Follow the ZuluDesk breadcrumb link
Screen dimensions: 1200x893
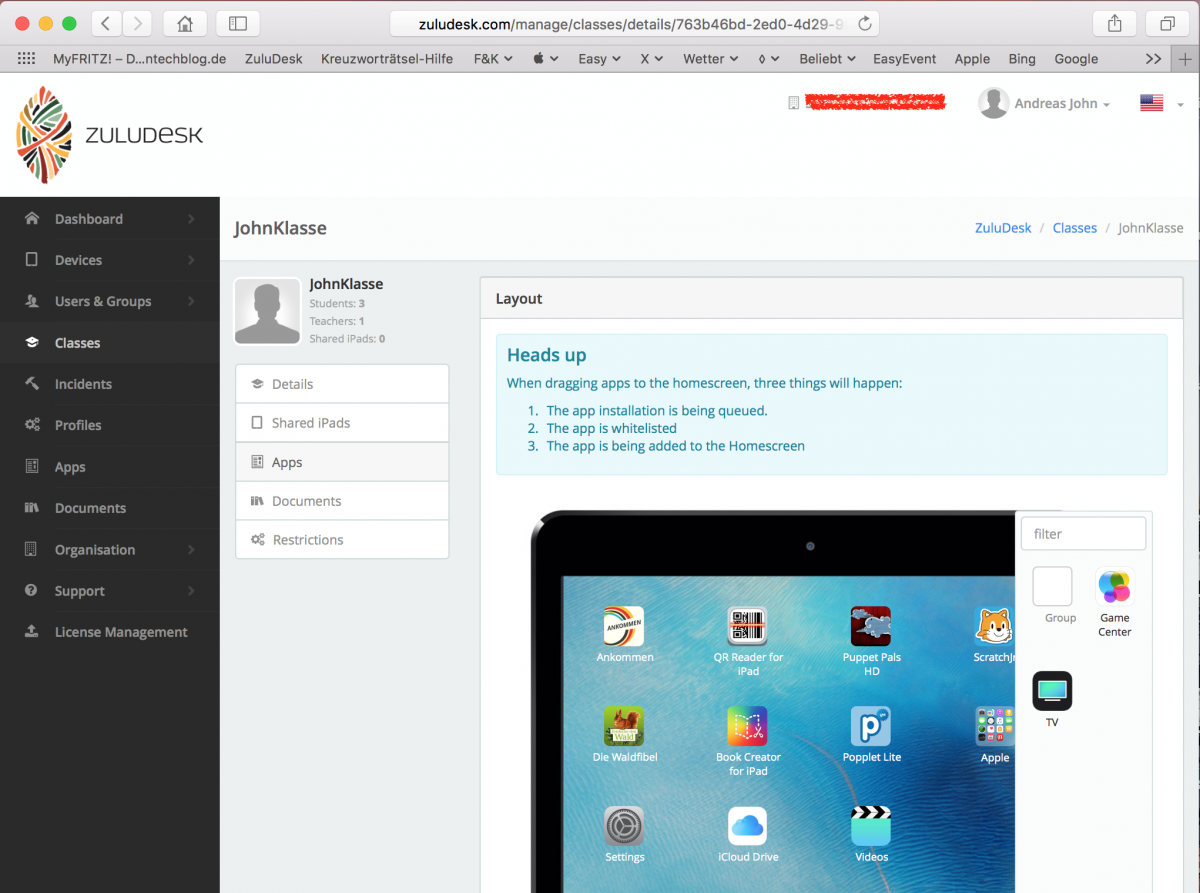1003,228
